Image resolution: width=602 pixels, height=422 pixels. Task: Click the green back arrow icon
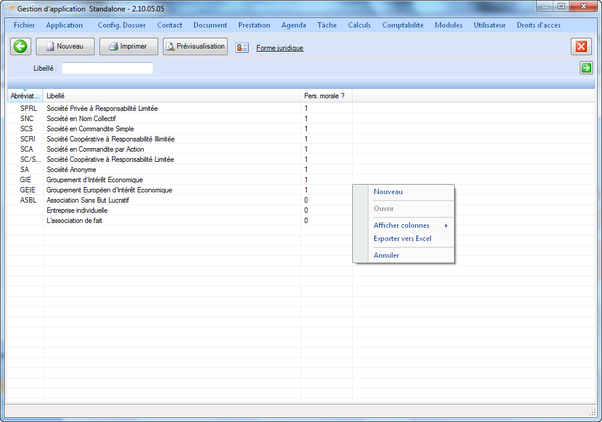[x=21, y=46]
